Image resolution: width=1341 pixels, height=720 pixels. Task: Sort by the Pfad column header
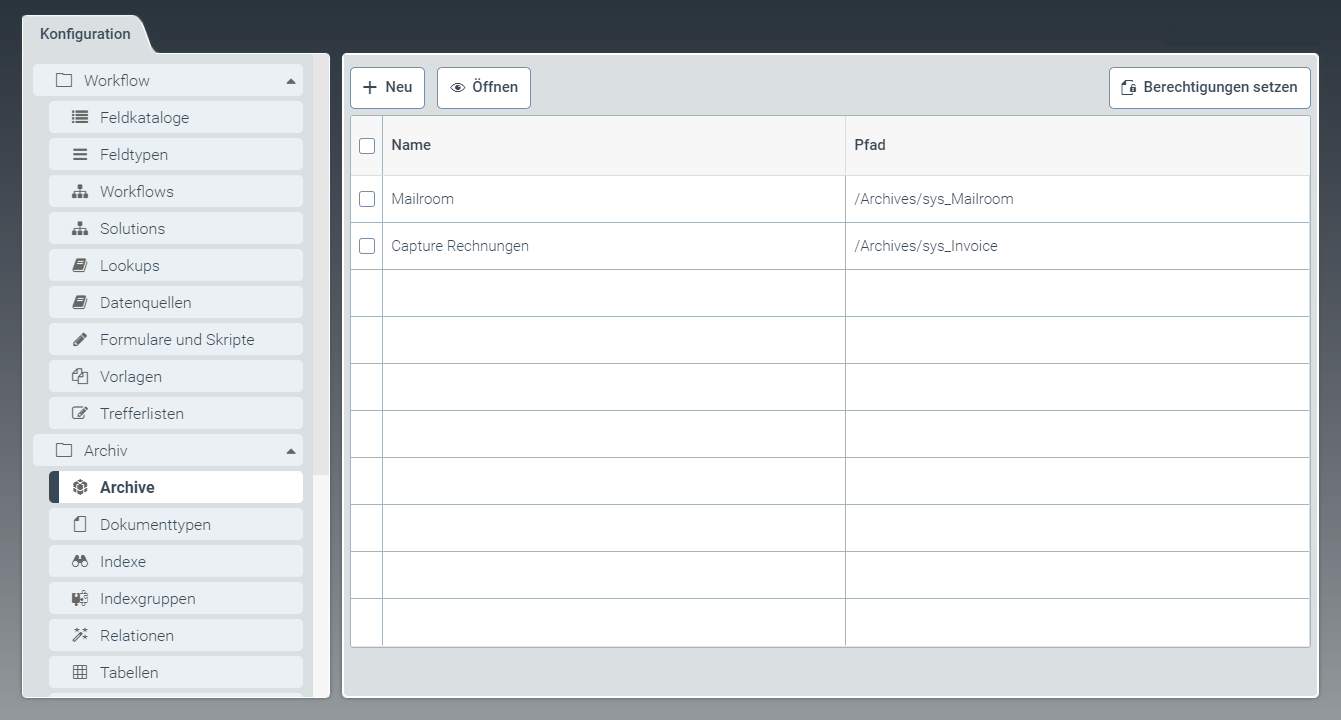(870, 145)
